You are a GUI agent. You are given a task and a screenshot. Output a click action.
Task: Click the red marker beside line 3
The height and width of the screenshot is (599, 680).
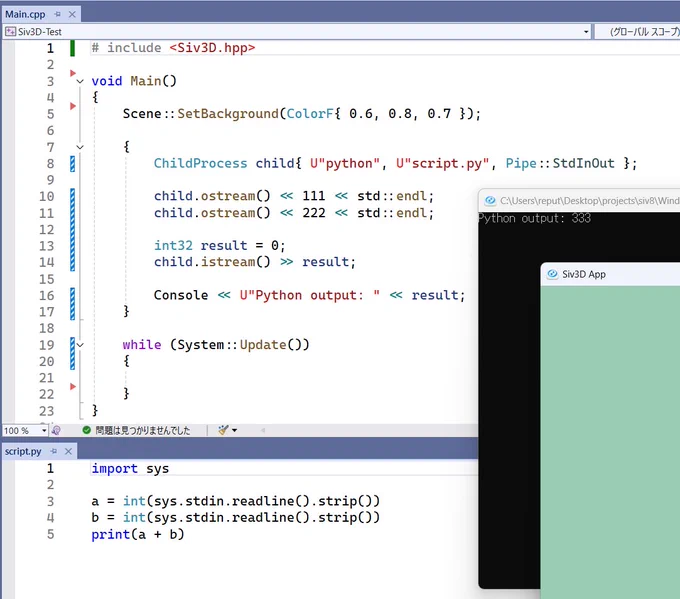[73, 73]
